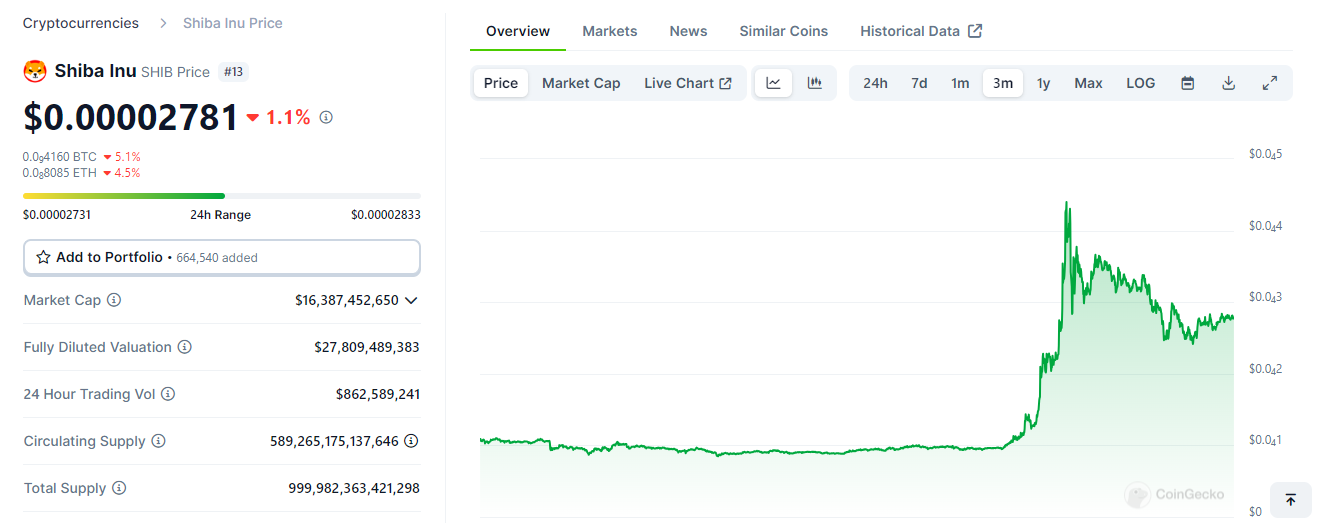Click the Shiba Inu coin logo

click(35, 71)
